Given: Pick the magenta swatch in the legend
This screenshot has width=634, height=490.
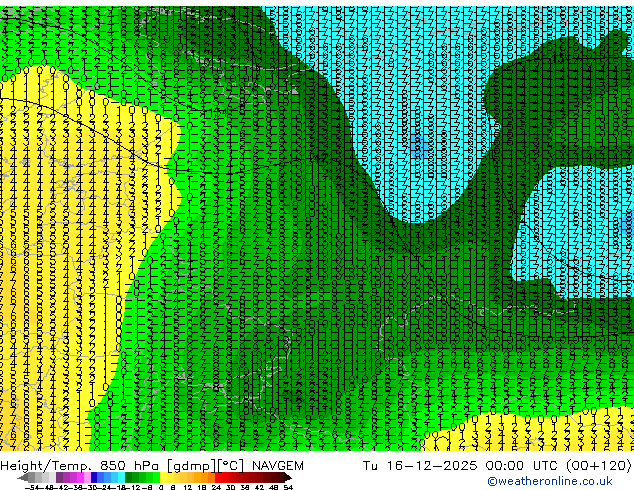Looking at the screenshot, I should [x=80, y=478].
